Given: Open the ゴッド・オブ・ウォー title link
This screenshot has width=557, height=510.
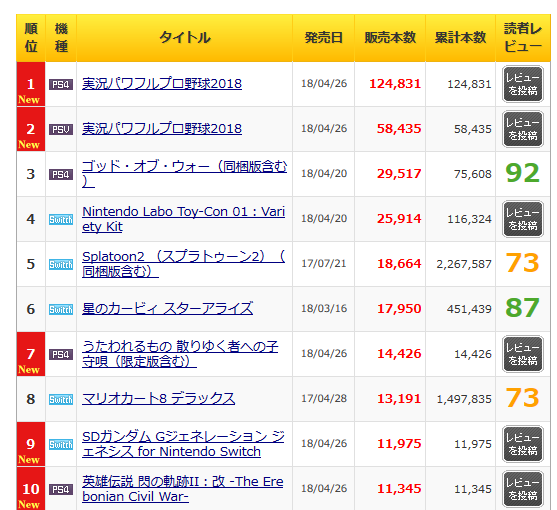Looking at the screenshot, I should 184,174.
